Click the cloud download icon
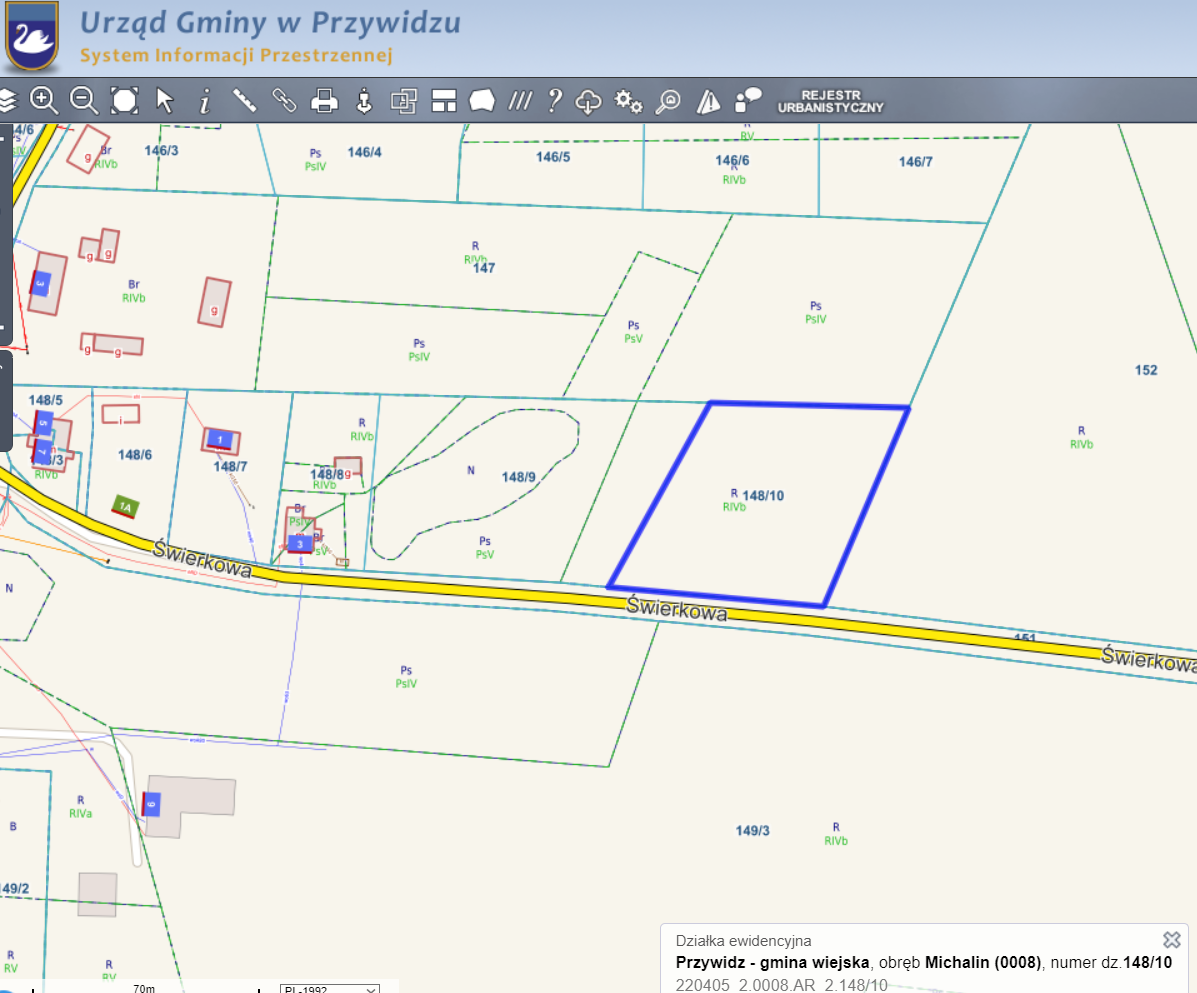Image resolution: width=1197 pixels, height=993 pixels. coord(590,100)
